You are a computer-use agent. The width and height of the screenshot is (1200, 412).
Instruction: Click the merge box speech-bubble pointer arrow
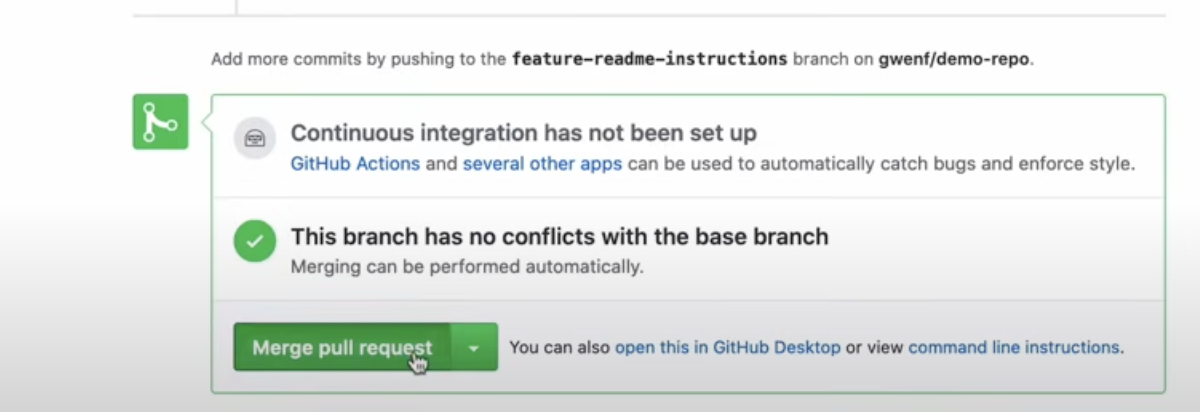coord(206,122)
